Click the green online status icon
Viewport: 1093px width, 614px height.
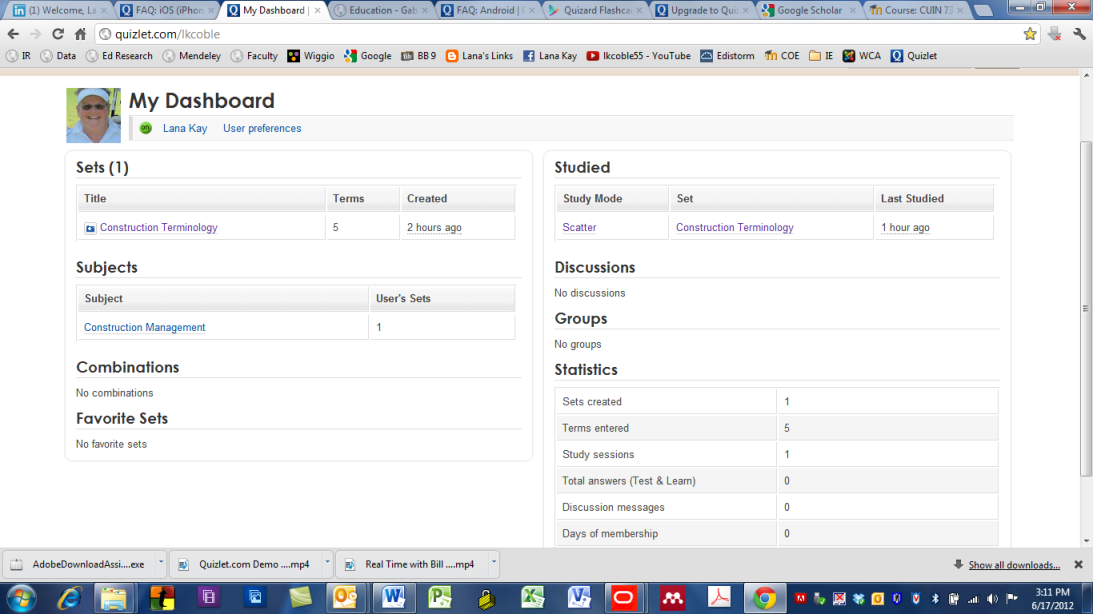146,128
